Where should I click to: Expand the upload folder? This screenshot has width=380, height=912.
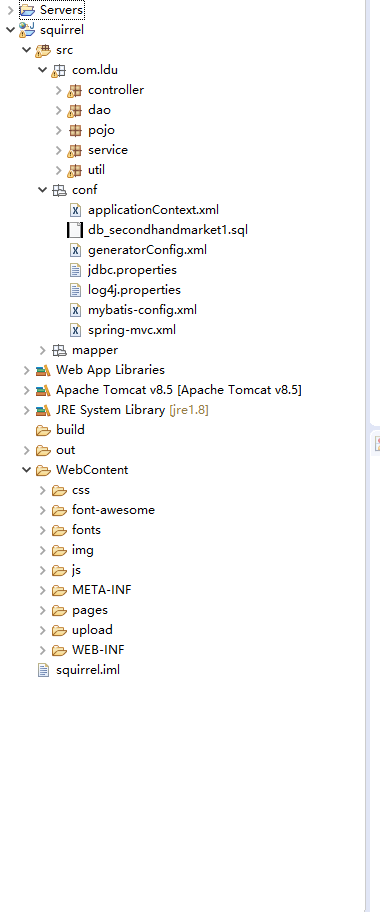(x=42, y=630)
